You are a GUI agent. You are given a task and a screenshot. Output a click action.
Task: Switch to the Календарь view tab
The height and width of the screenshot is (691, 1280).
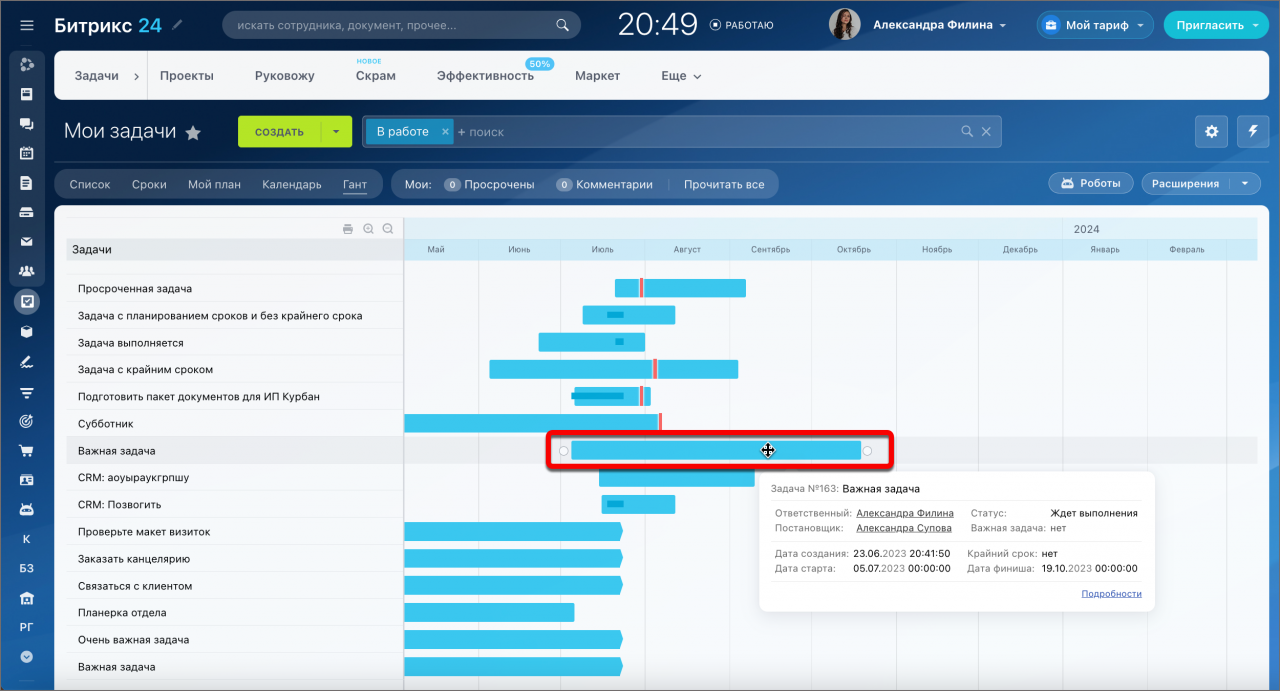291,184
